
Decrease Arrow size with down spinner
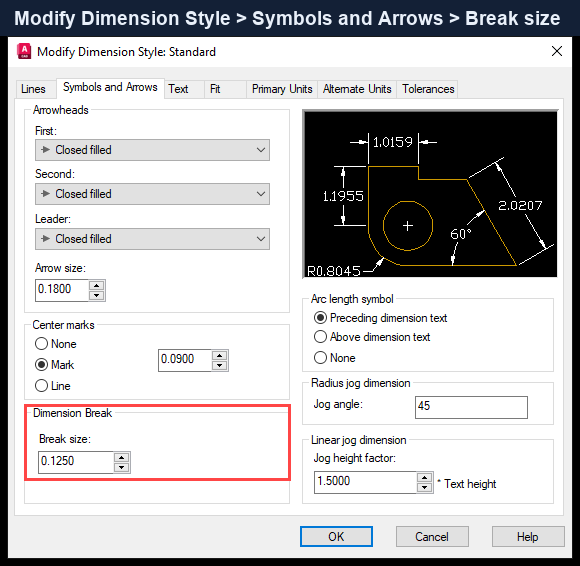[97, 295]
